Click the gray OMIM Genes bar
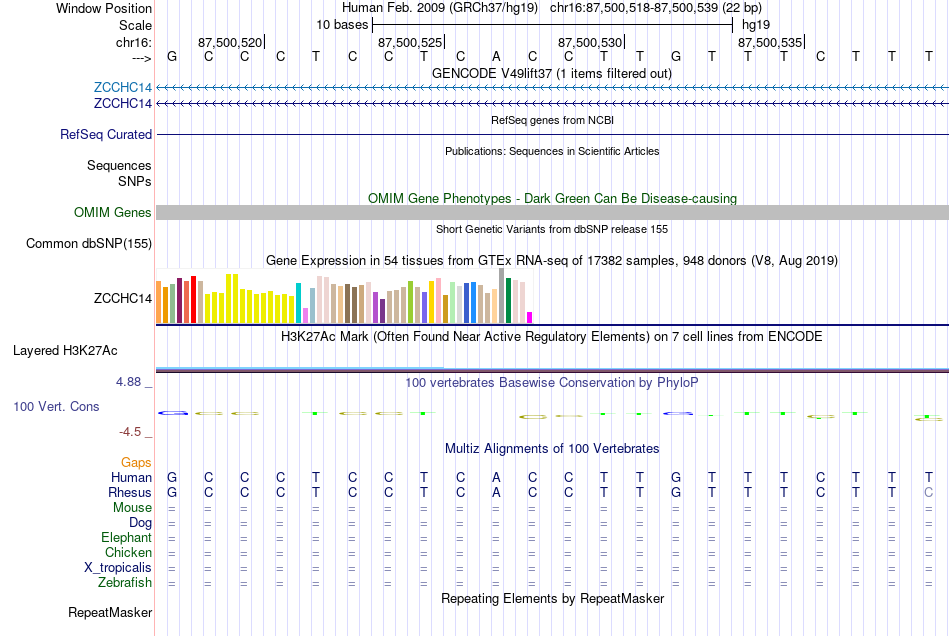Screen dimensions: 950x636 coord(552,212)
